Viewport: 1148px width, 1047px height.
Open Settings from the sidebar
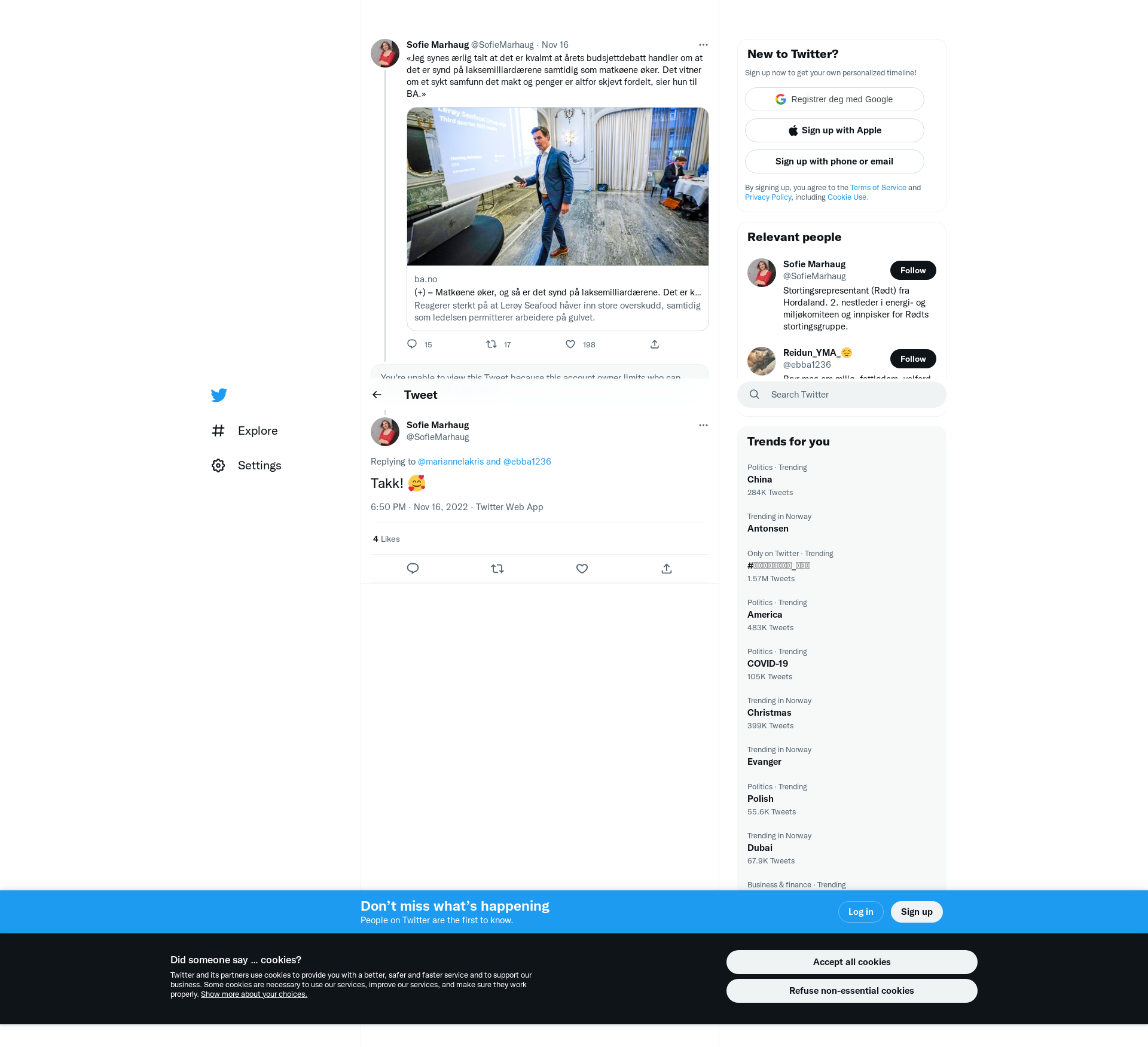click(246, 465)
